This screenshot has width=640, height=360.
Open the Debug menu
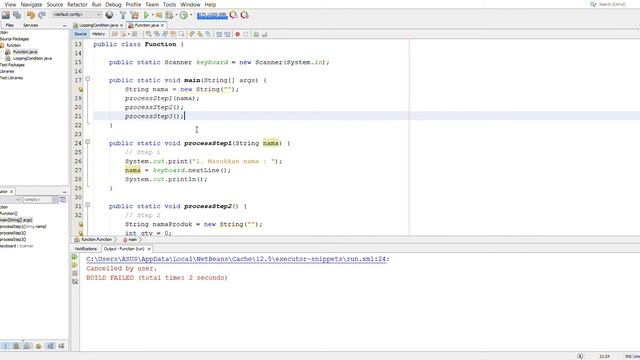[113, 4]
